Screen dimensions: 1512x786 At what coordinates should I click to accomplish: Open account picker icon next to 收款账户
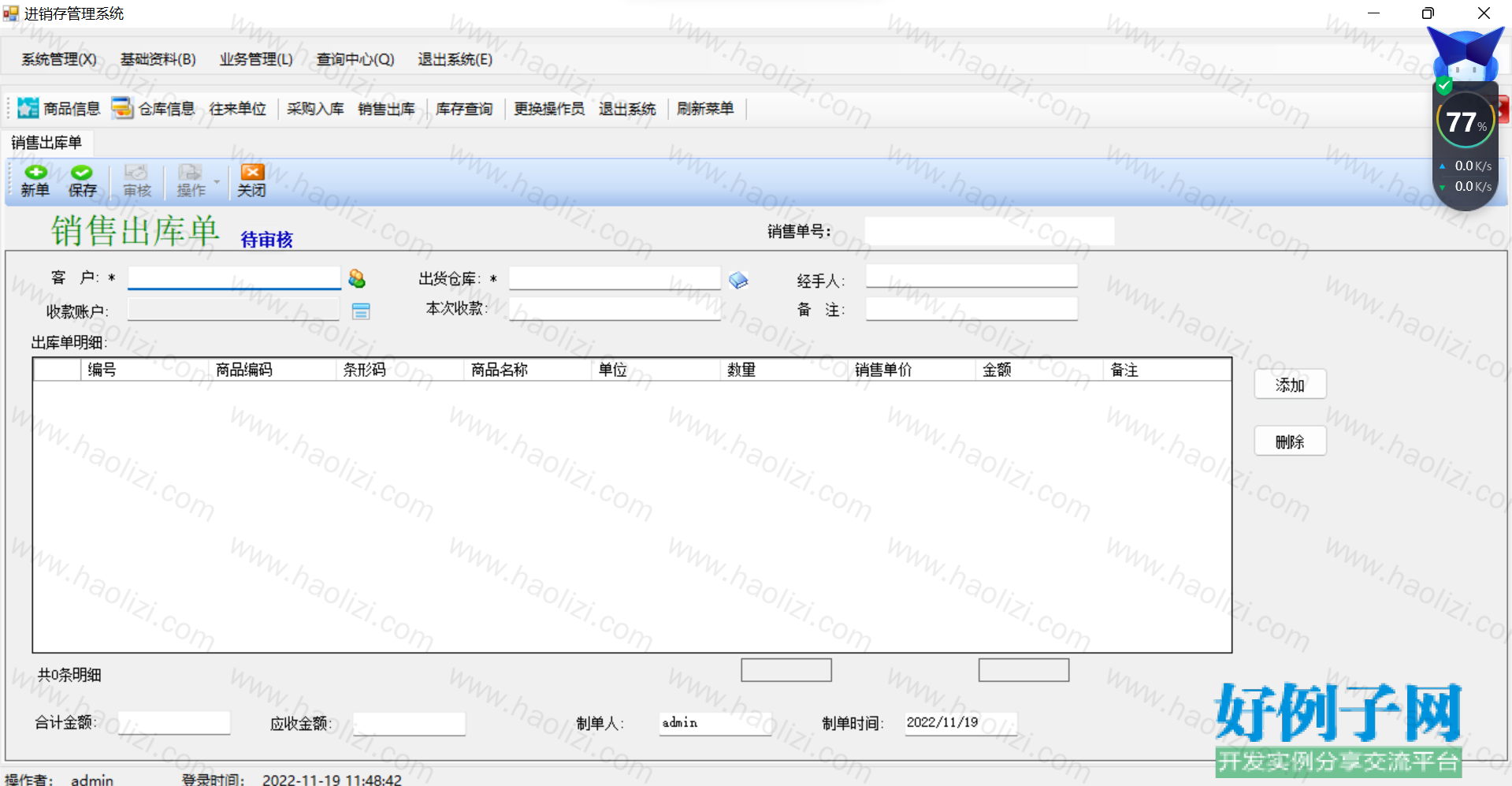(361, 311)
